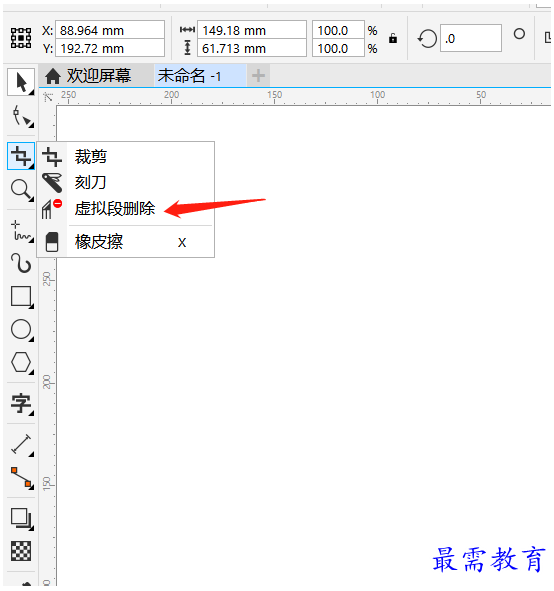Screen dimensions: 554x591
Task: Select the Ellipse tool
Action: coord(21,330)
